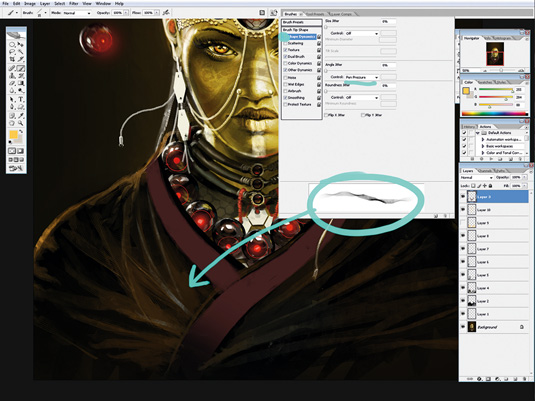Switch to the History tab
The width and height of the screenshot is (535, 401).
click(469, 127)
